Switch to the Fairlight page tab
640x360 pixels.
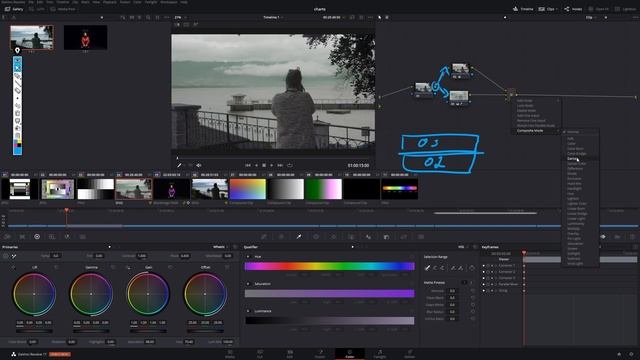[x=380, y=354]
